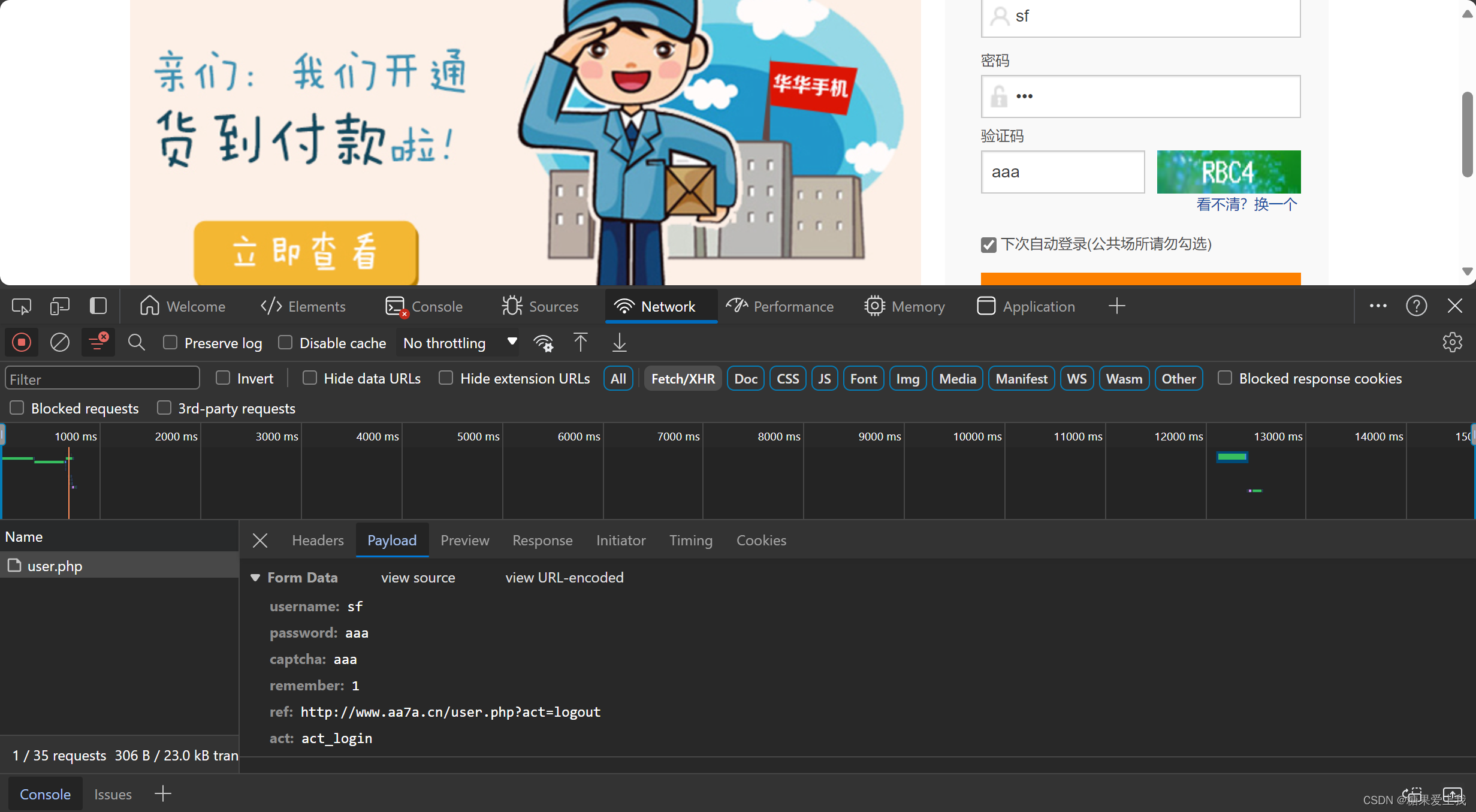Image resolution: width=1476 pixels, height=812 pixels.
Task: Switch to the Response tab
Action: coord(542,539)
